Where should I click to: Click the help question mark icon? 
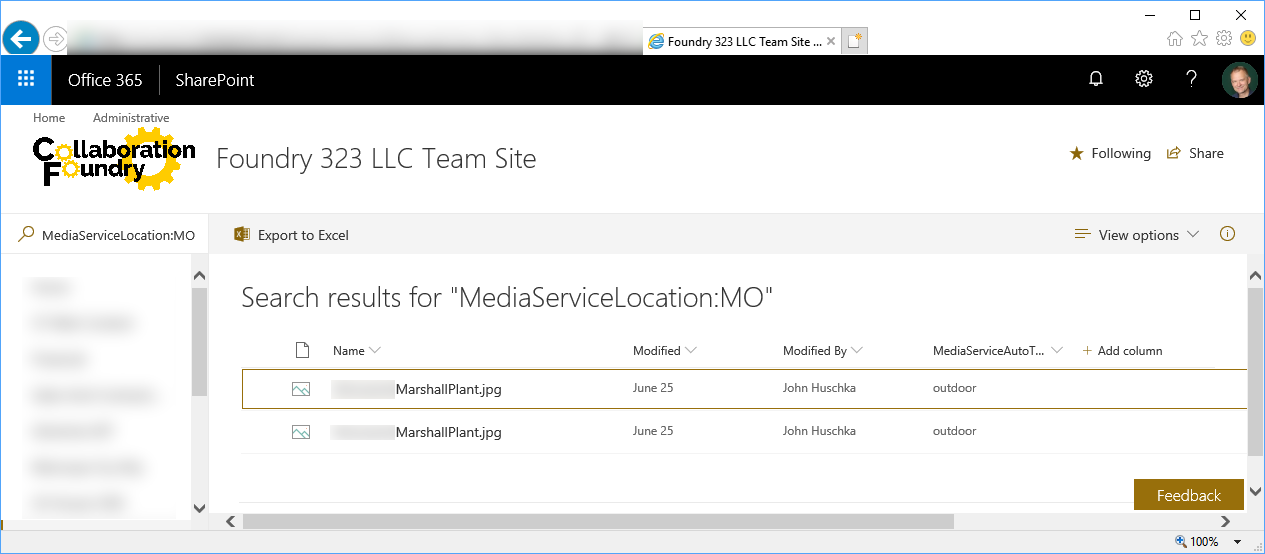pos(1191,80)
